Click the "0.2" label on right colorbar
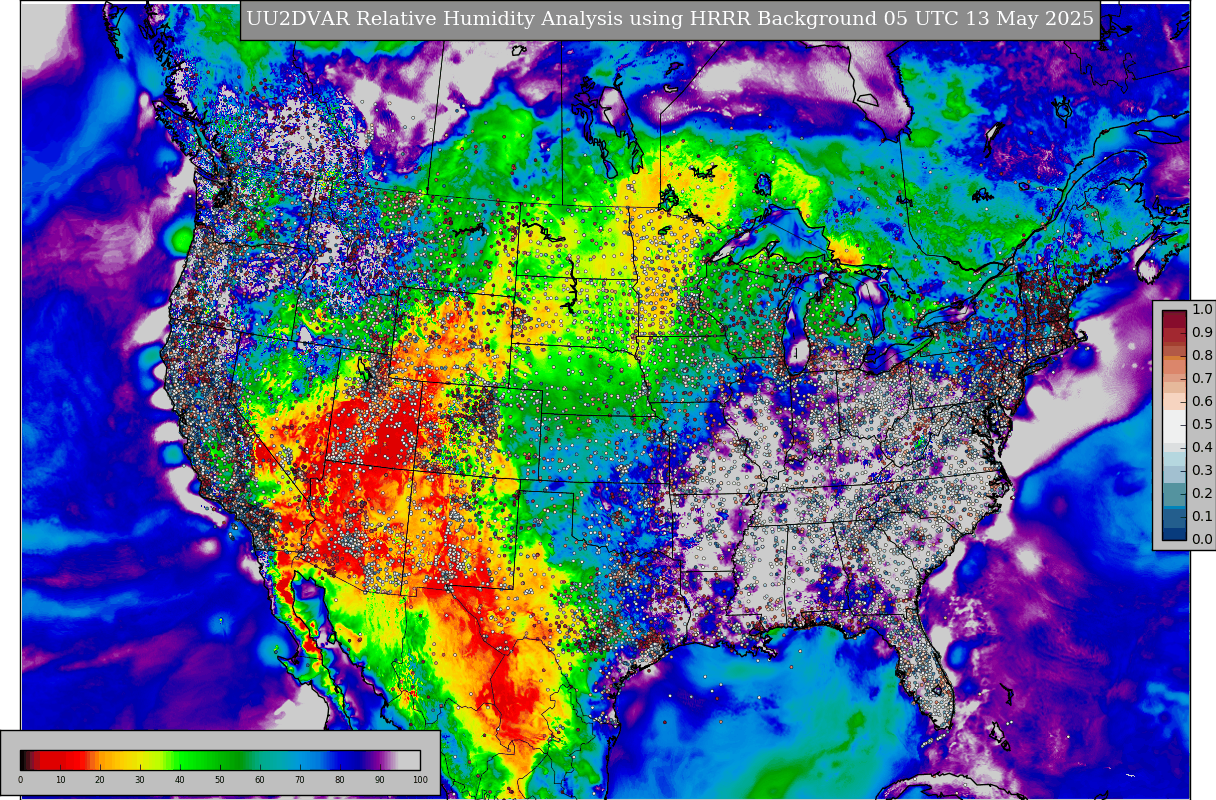The width and height of the screenshot is (1216, 800). 1202,494
